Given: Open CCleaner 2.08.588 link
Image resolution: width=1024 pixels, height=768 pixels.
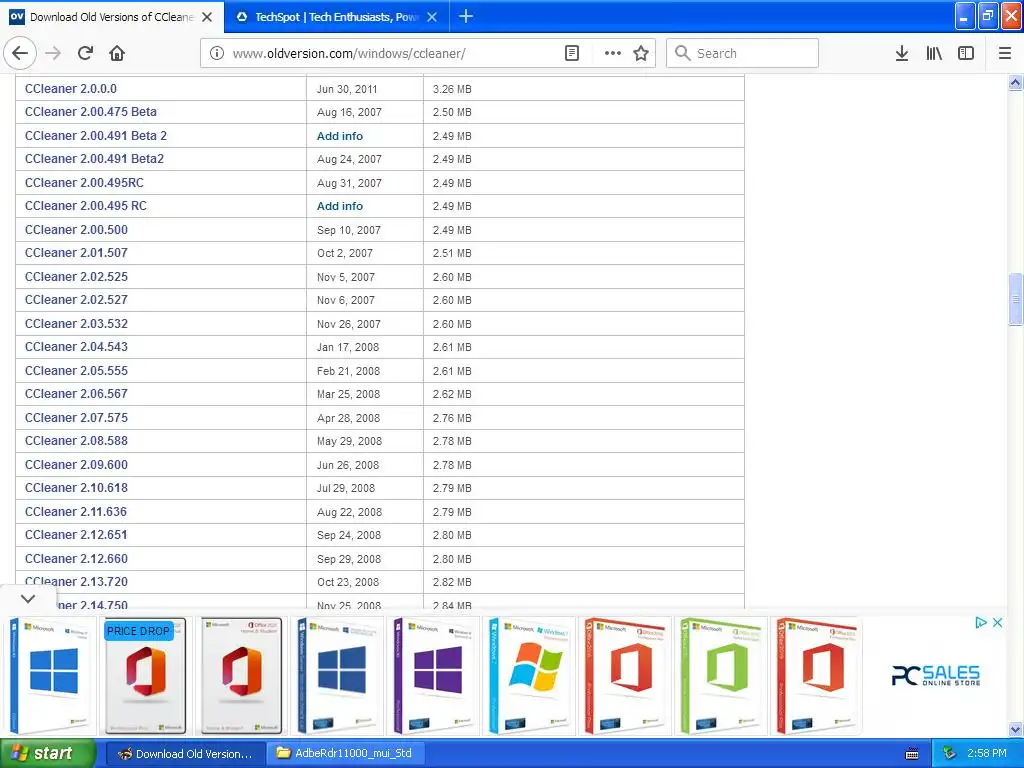Looking at the screenshot, I should click(76, 440).
